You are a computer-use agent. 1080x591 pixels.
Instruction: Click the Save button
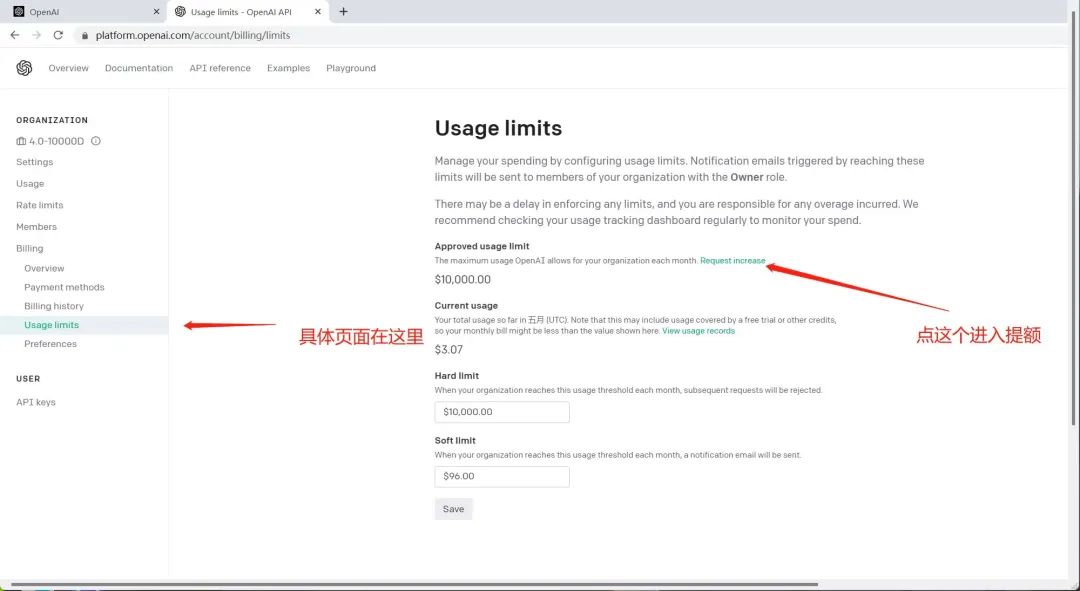click(453, 509)
